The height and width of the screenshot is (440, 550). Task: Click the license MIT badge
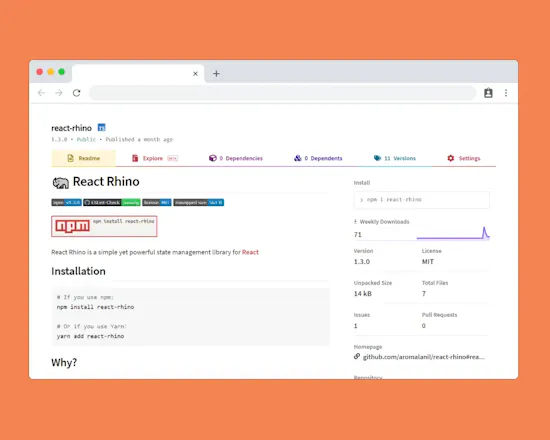(157, 202)
